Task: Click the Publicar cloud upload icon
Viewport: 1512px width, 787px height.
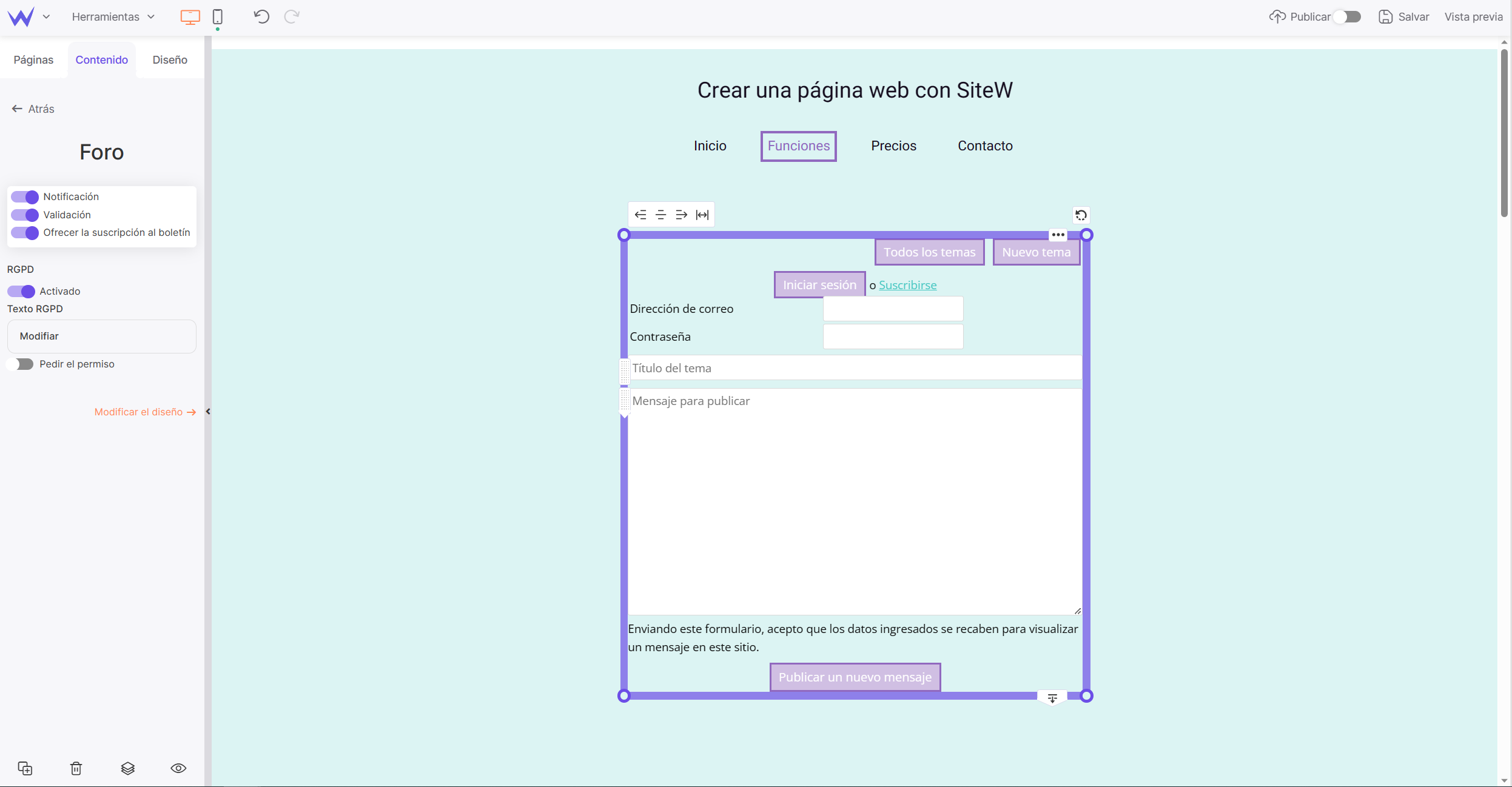Action: (1277, 17)
